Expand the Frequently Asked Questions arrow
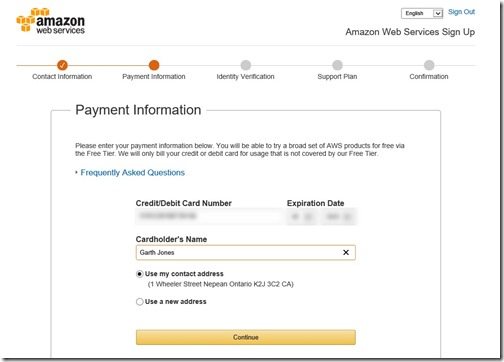The height and width of the screenshot is (362, 504). pos(76,172)
